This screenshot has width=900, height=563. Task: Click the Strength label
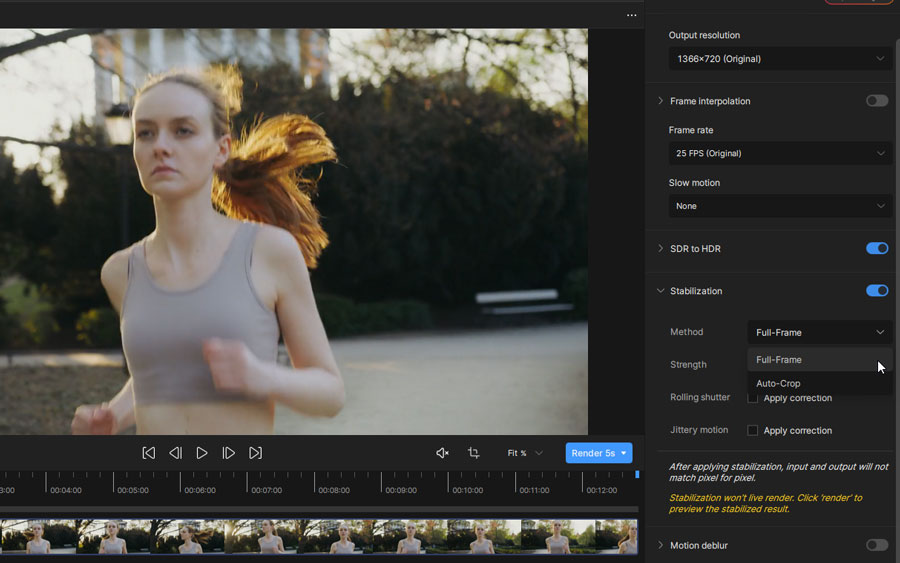pos(688,364)
